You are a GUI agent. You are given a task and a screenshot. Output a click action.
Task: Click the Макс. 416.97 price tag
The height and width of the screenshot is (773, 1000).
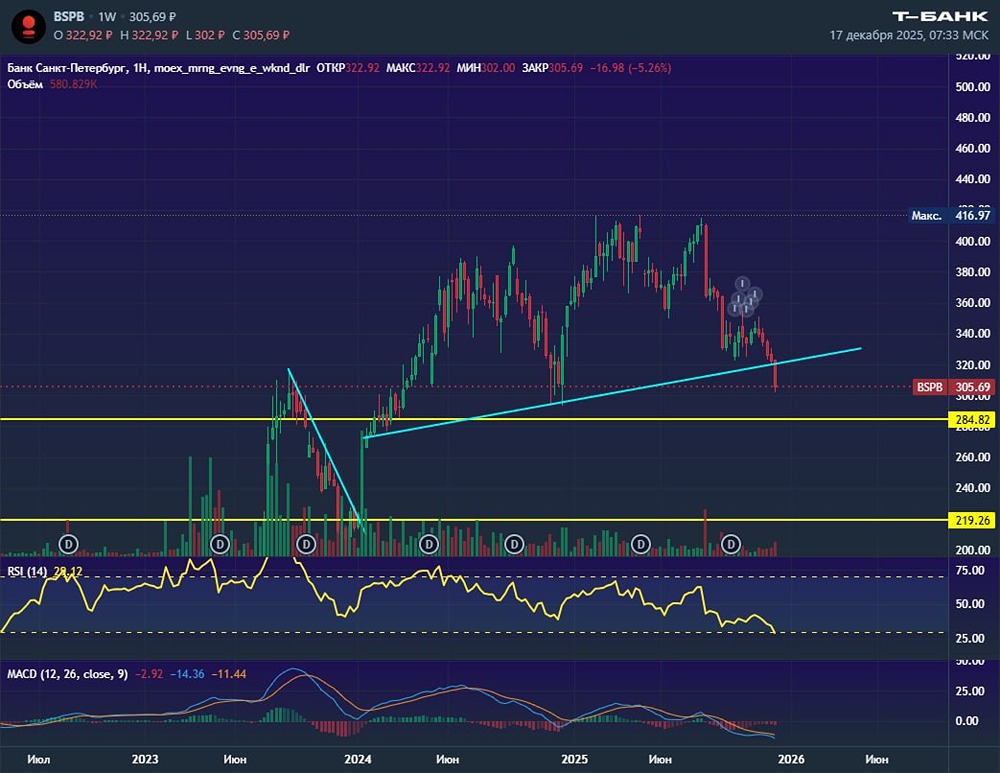(941, 215)
